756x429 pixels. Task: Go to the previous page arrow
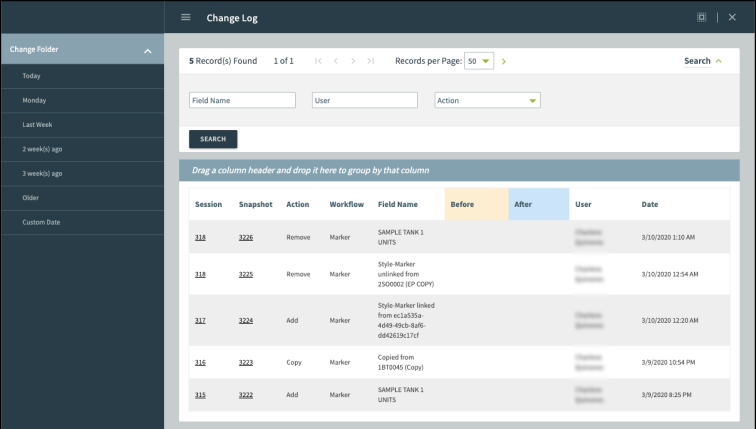click(336, 61)
